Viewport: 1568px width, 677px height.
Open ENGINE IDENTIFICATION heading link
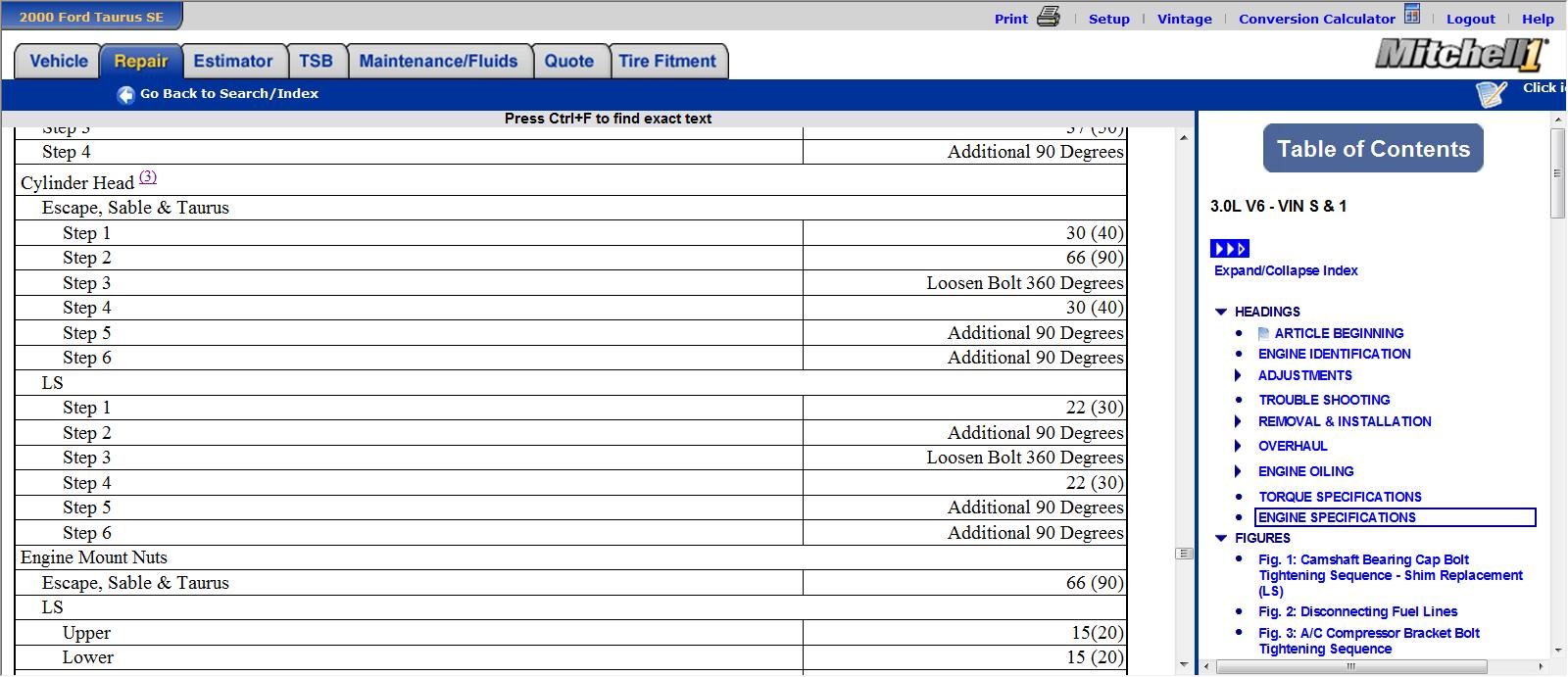point(1335,355)
